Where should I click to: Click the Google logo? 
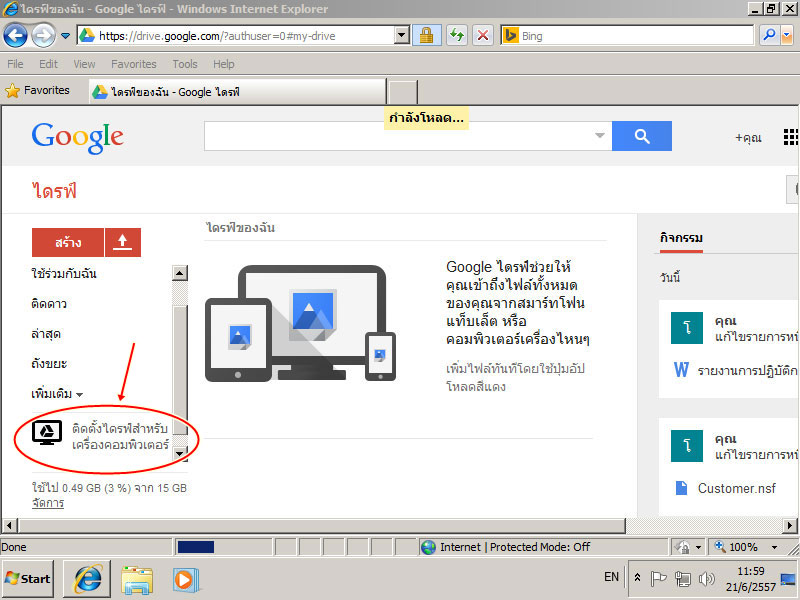coord(78,137)
